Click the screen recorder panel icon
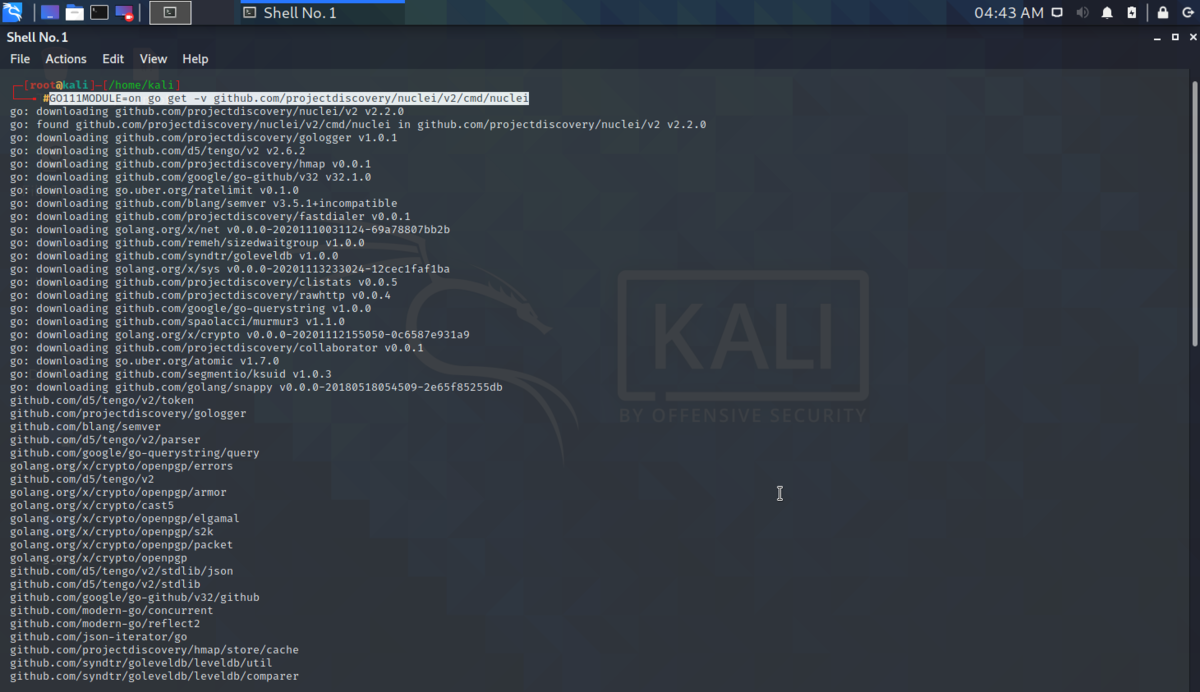The image size is (1200, 692). (124, 13)
